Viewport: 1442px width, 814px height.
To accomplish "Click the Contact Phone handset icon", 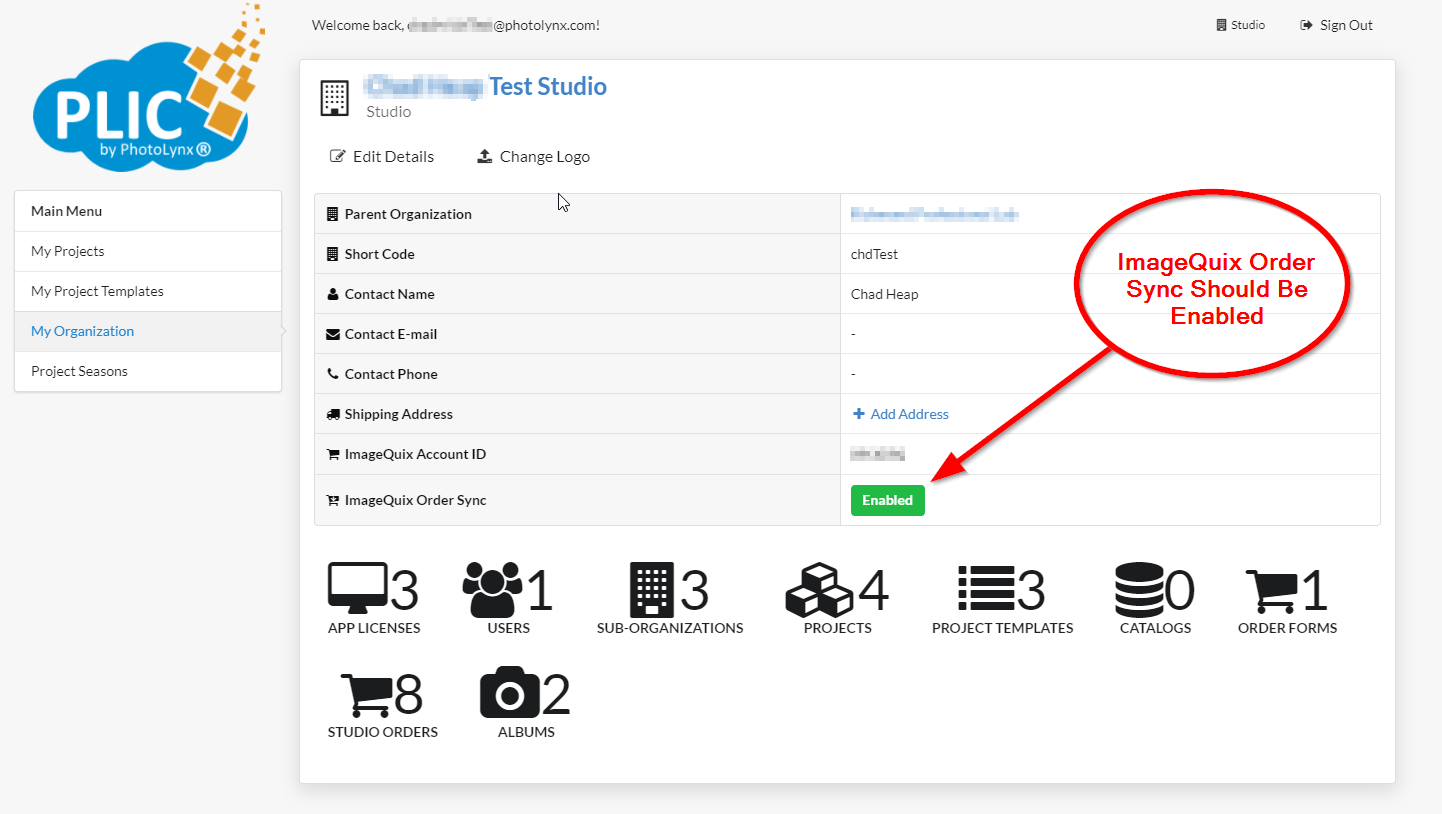I will pos(333,374).
